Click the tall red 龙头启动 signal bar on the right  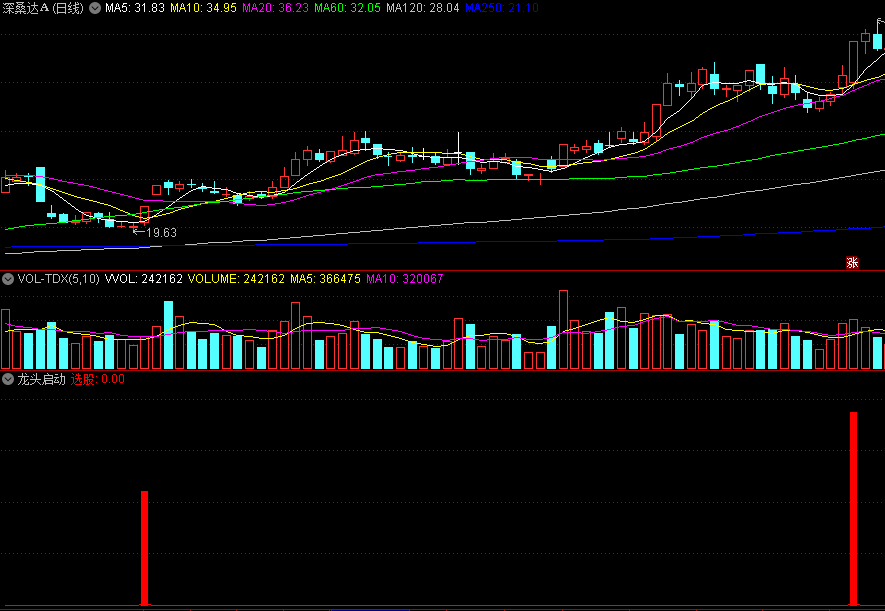pos(853,509)
